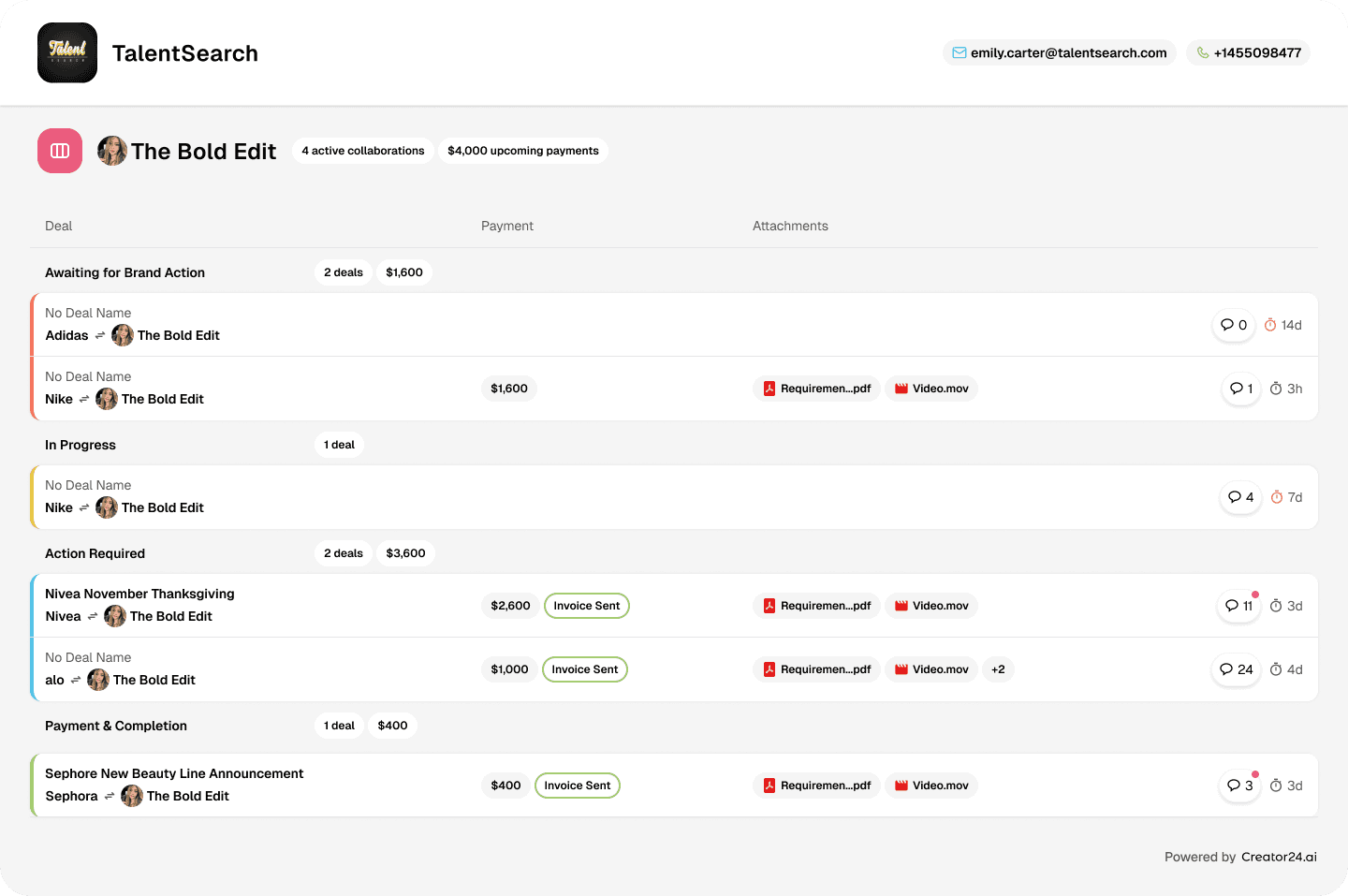Click the Invoice Sent tag on Nivea deal

[587, 606]
